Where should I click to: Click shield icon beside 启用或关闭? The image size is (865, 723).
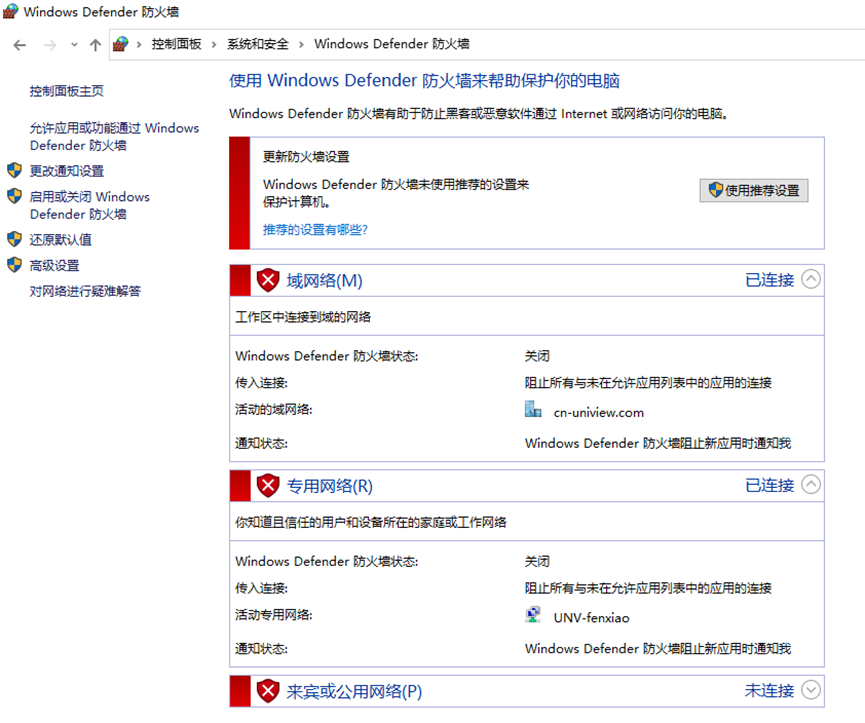tap(14, 196)
